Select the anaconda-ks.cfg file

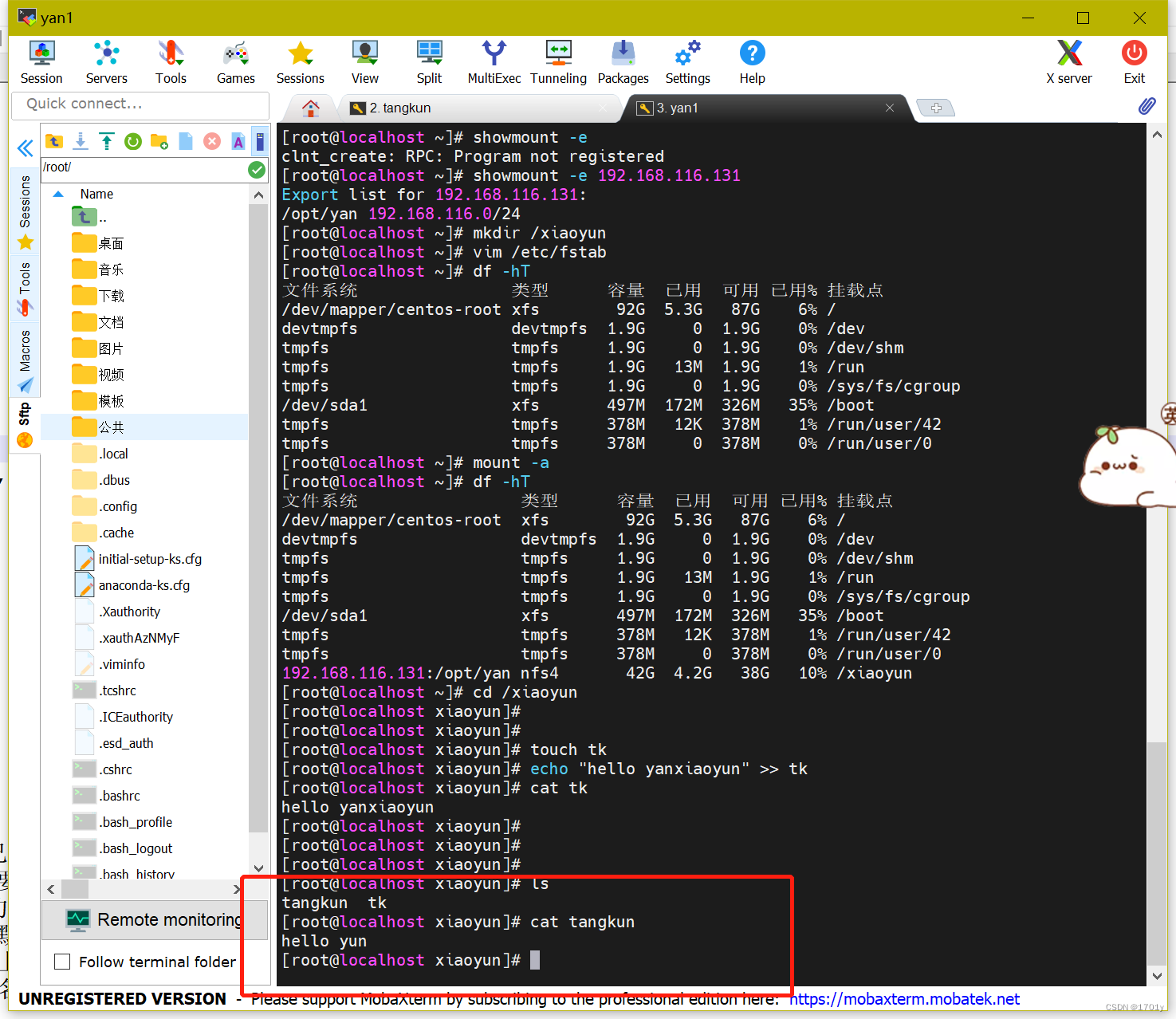[x=144, y=585]
